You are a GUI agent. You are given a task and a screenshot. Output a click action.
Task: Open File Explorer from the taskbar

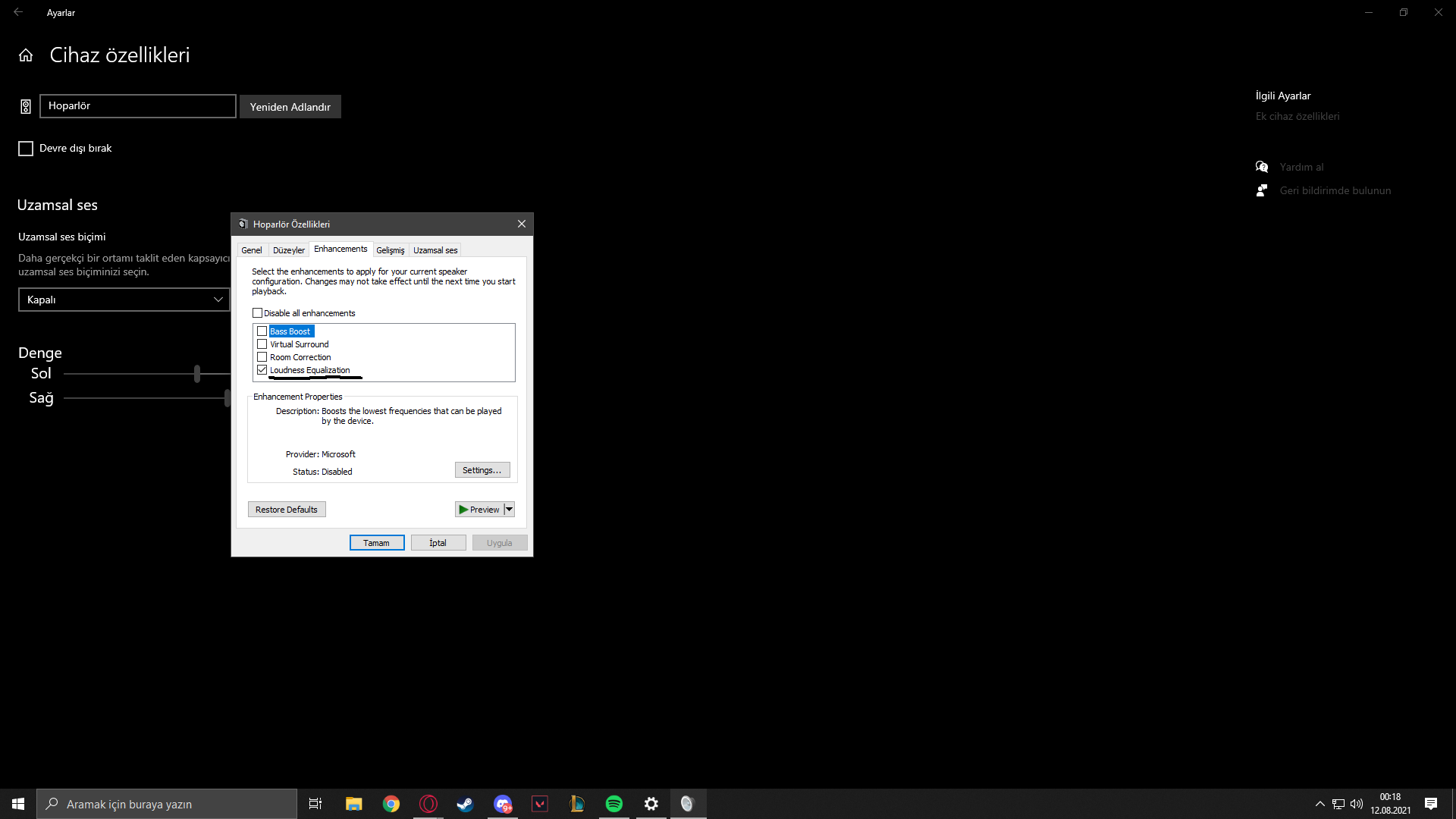click(354, 804)
